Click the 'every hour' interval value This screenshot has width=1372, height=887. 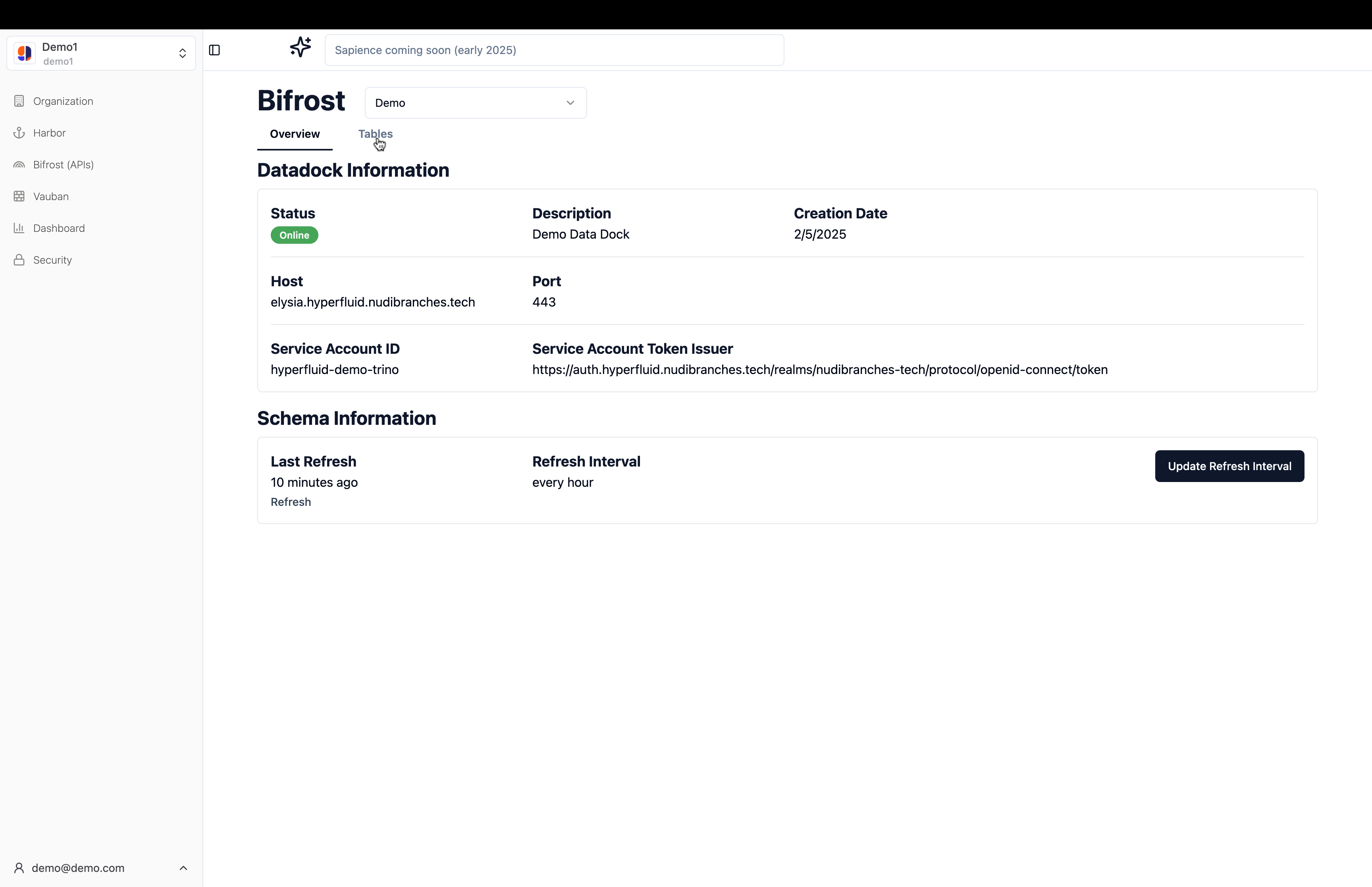coord(563,483)
